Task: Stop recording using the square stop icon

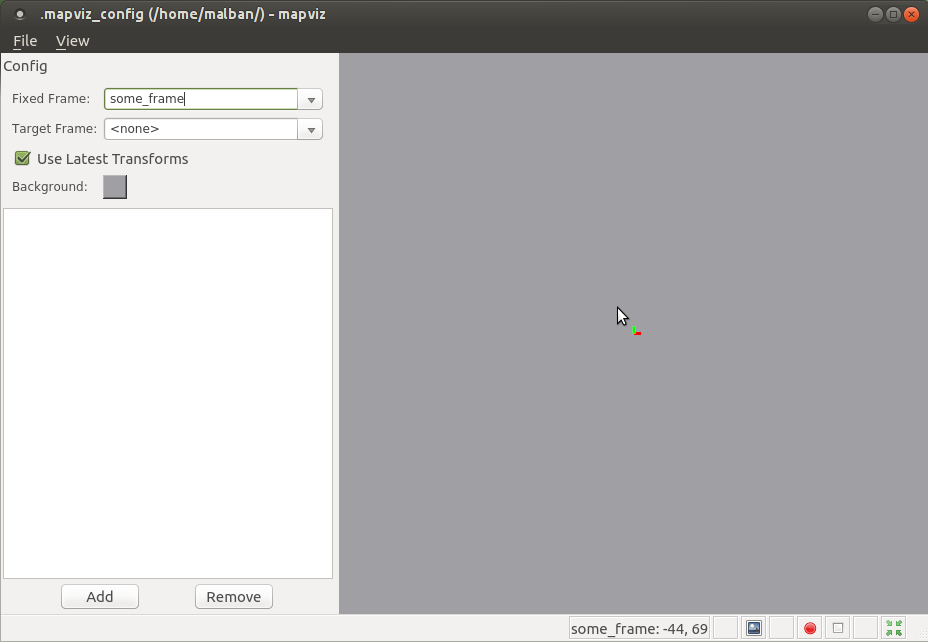Action: coord(837,627)
